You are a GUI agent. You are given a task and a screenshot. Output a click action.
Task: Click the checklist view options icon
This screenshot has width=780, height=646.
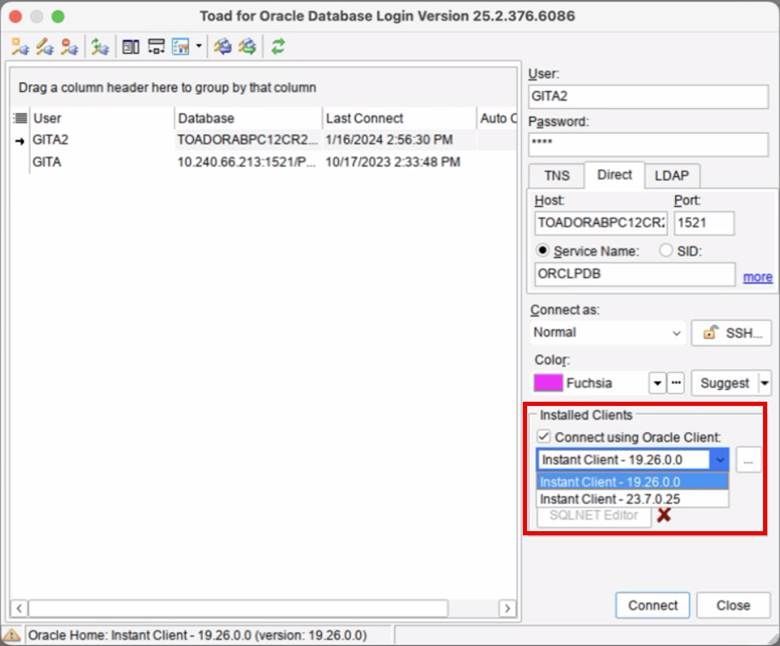coord(180,47)
